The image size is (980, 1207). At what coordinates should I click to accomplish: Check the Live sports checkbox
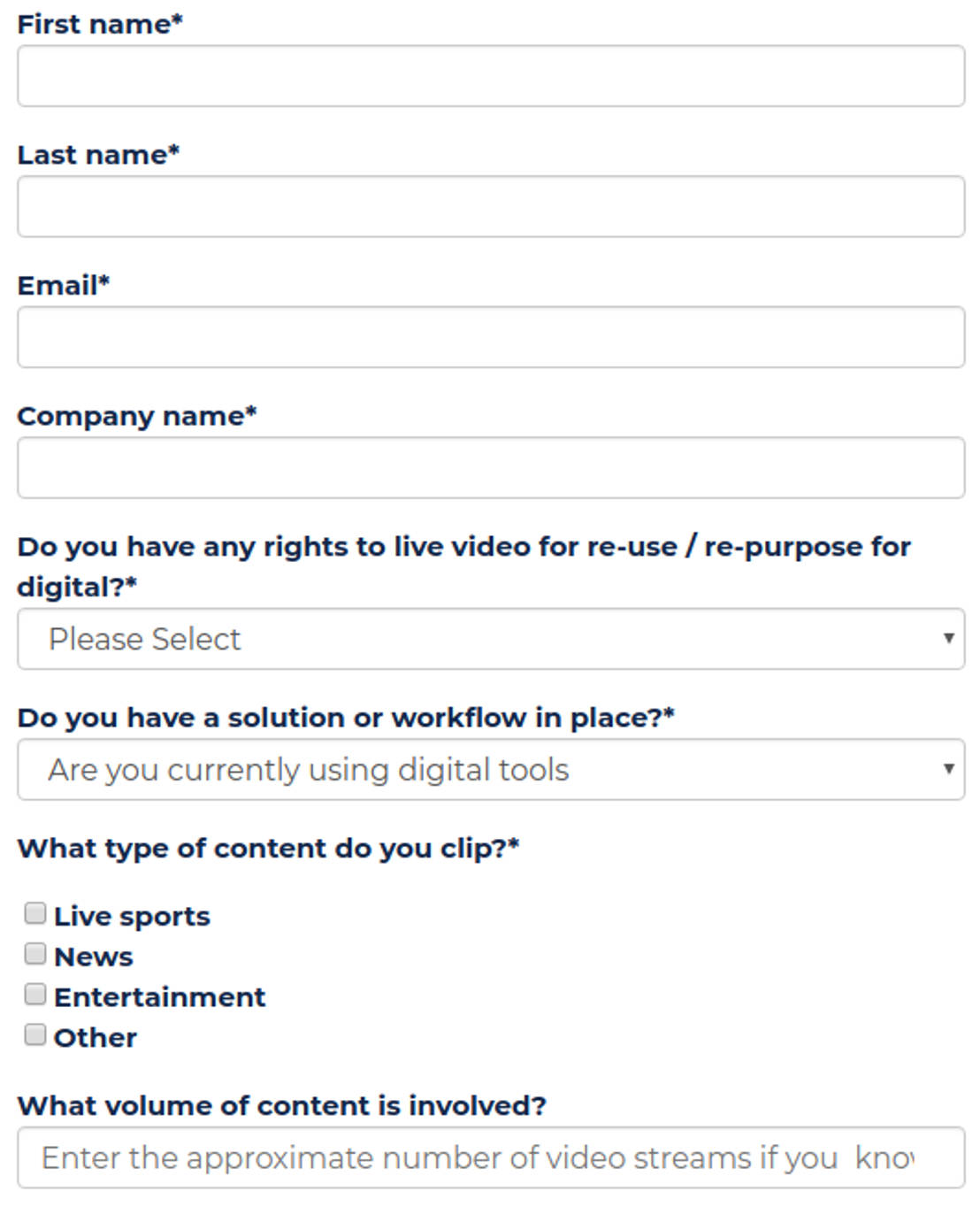pos(35,913)
